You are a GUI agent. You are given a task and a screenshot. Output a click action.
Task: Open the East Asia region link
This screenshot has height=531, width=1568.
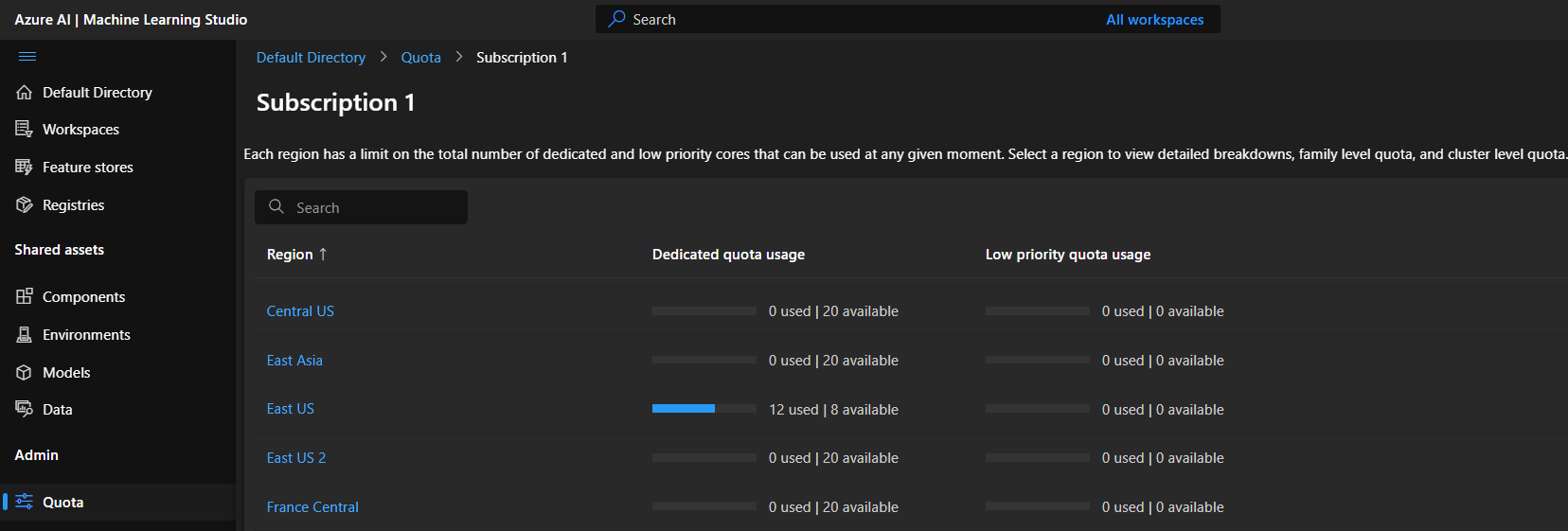click(x=294, y=361)
